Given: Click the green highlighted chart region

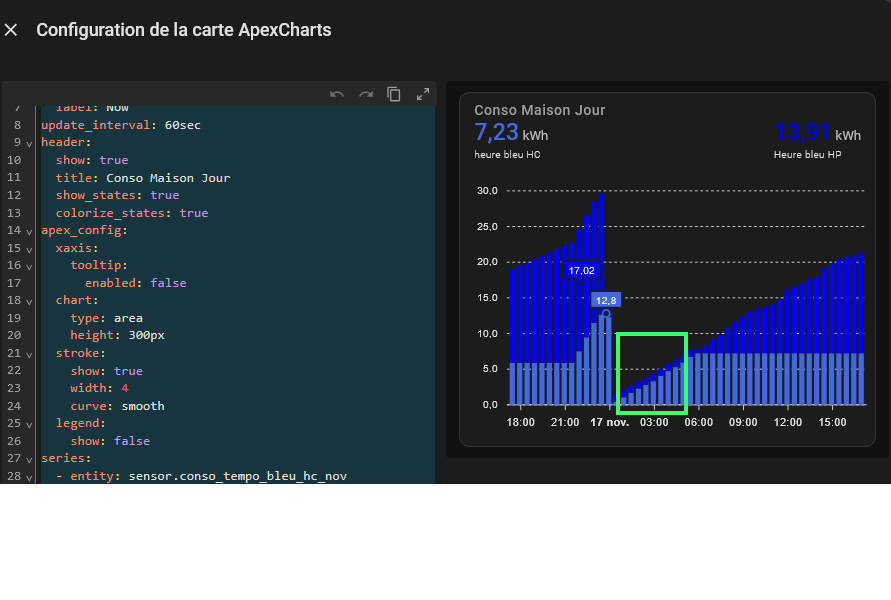Looking at the screenshot, I should tap(652, 373).
